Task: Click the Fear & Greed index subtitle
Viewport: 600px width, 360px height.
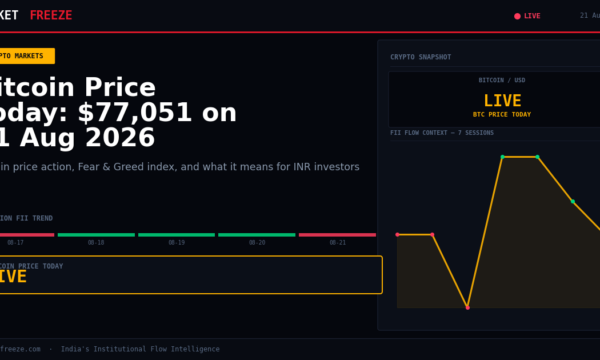Action: tap(179, 167)
